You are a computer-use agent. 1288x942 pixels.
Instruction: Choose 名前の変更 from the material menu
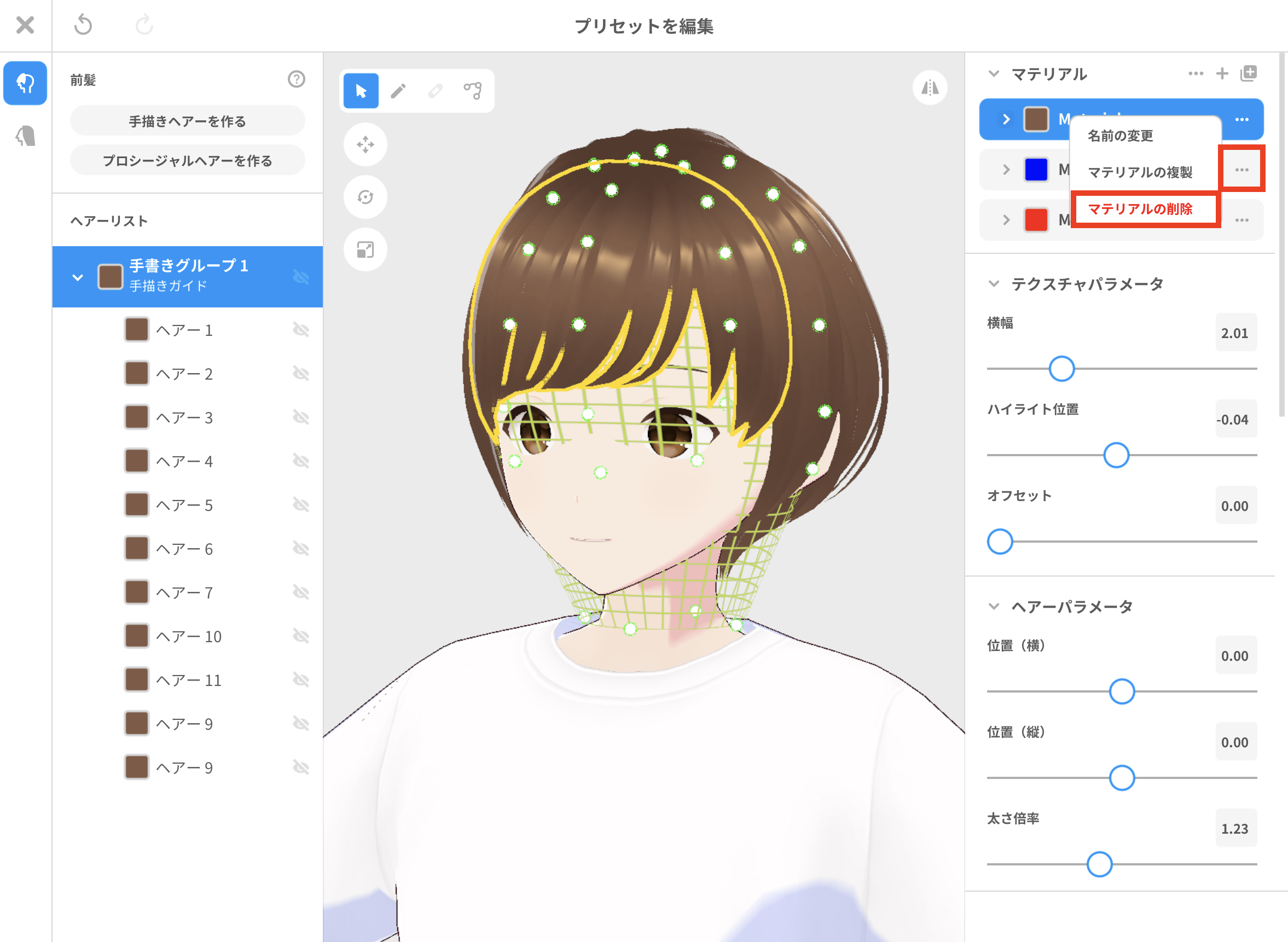point(1121,136)
